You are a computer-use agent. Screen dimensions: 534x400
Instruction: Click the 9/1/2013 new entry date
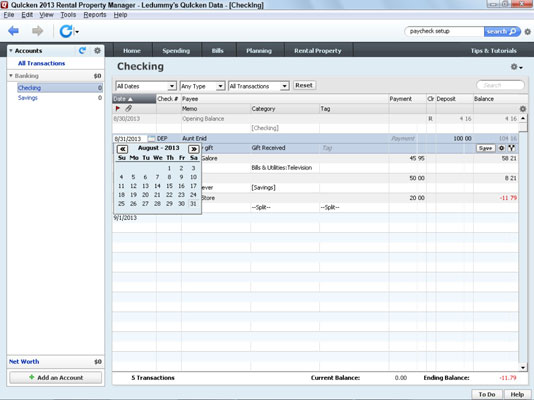coord(125,218)
